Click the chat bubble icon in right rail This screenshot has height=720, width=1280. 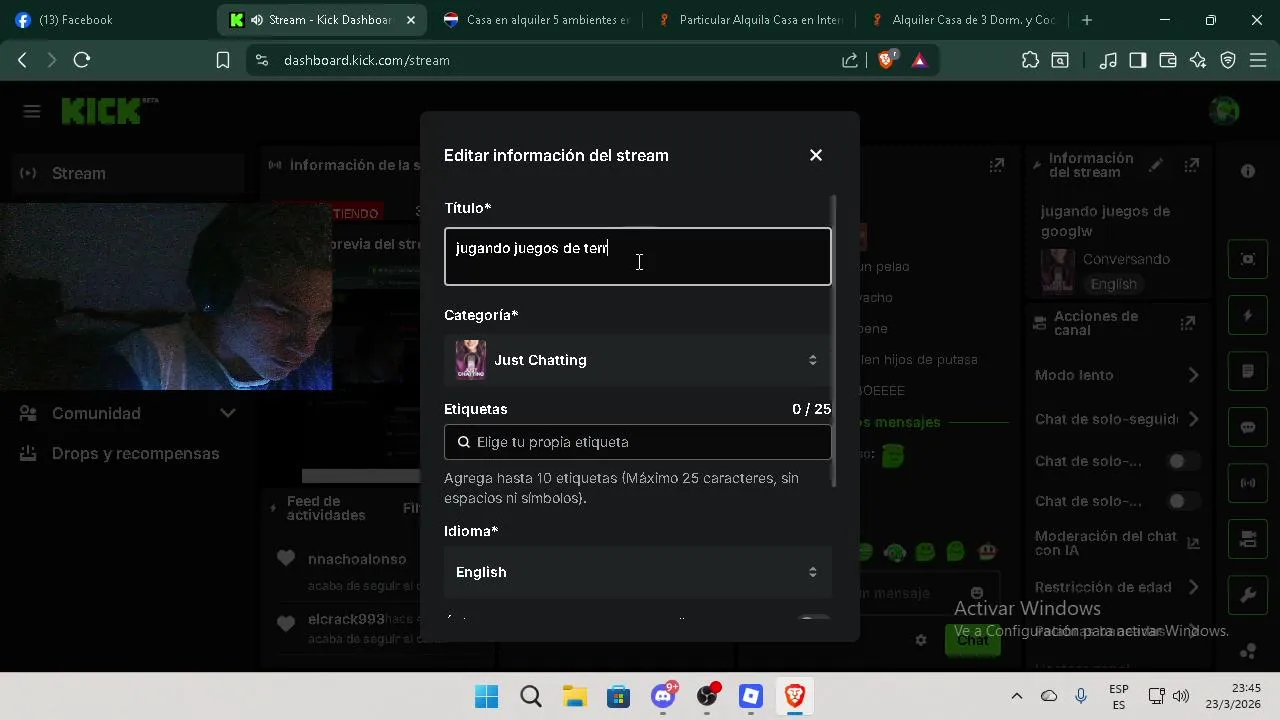[1248, 427]
